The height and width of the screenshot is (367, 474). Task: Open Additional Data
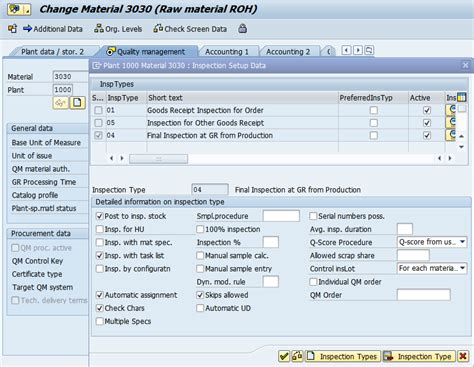click(x=53, y=29)
